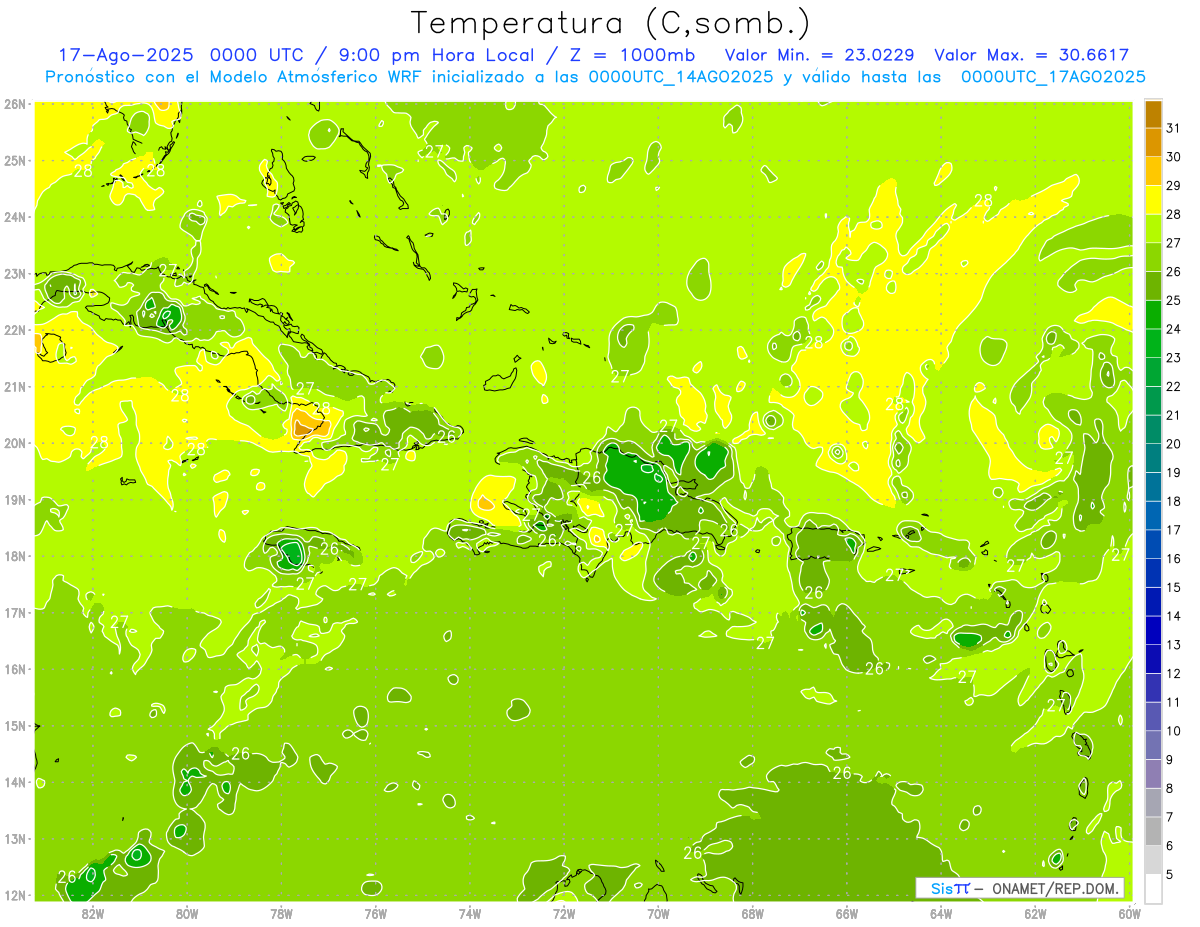Click the '0000UTC_17AGO2025' valid-until timestamp
The height and width of the screenshot is (927, 1200).
pos(1053,77)
